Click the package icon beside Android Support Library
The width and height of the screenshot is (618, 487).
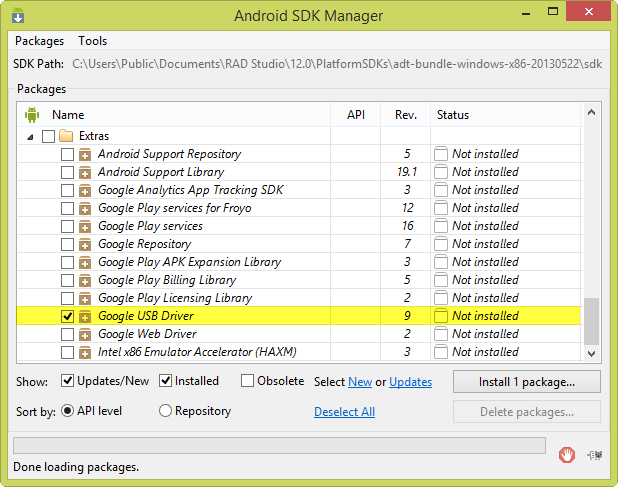tap(85, 173)
